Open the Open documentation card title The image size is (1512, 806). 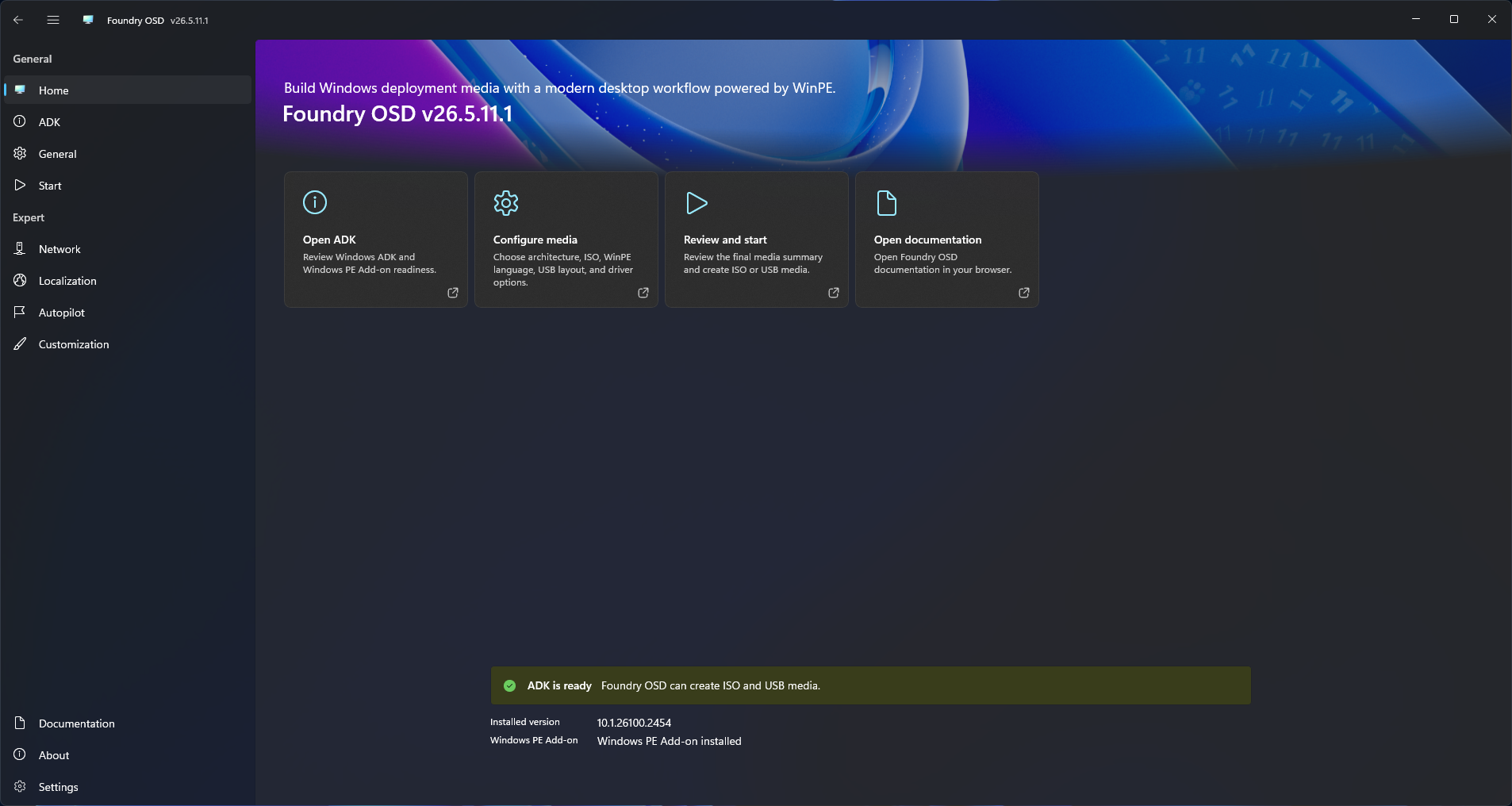tap(927, 240)
